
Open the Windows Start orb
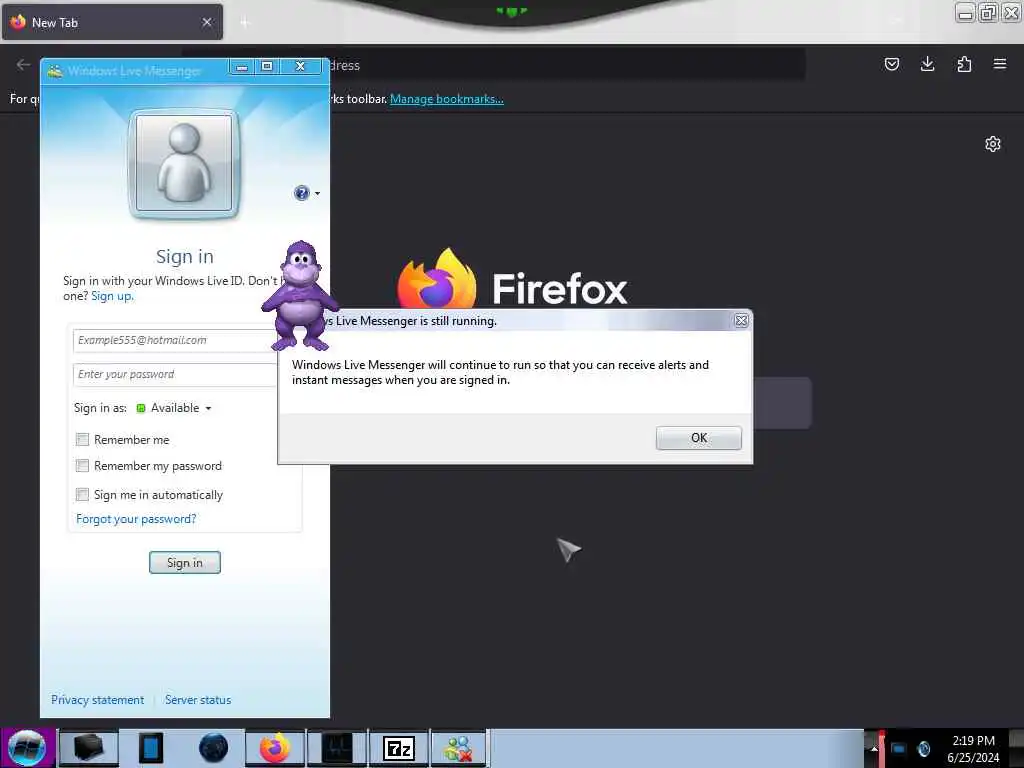tap(27, 748)
